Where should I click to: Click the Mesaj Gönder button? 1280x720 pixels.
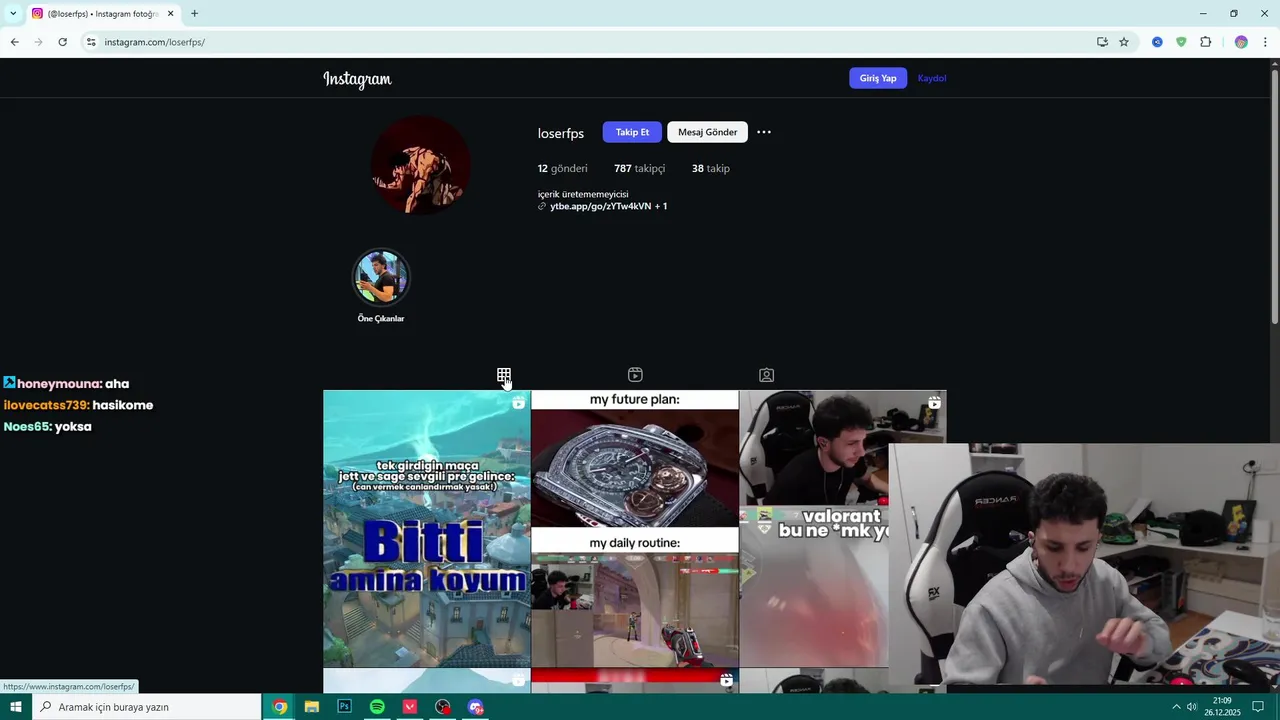pyautogui.click(x=707, y=132)
